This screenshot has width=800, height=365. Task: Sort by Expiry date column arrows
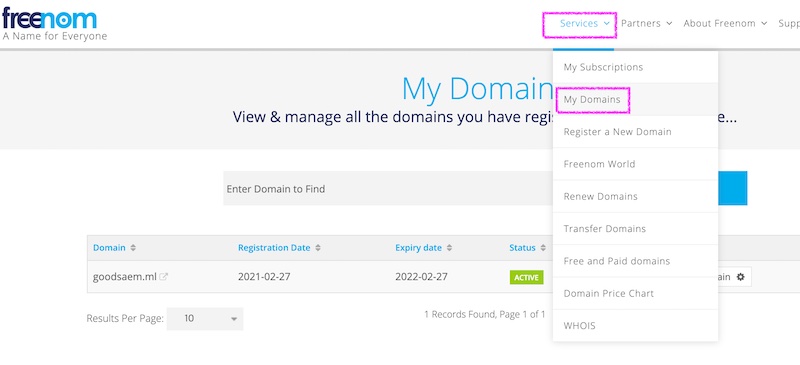coord(449,248)
